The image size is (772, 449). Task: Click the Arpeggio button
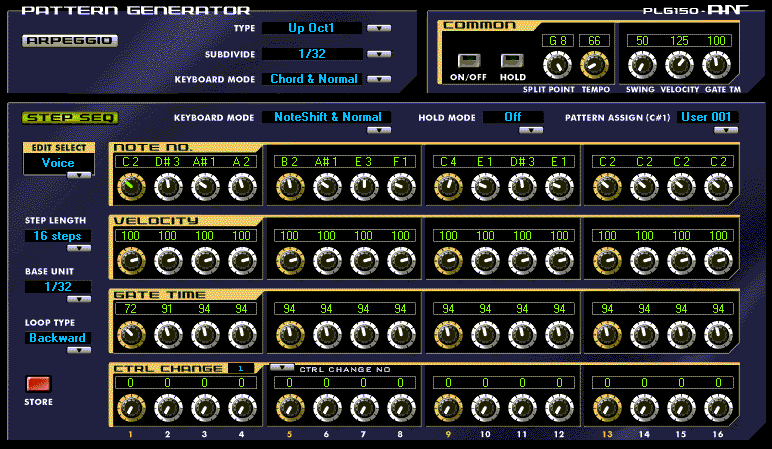click(70, 40)
